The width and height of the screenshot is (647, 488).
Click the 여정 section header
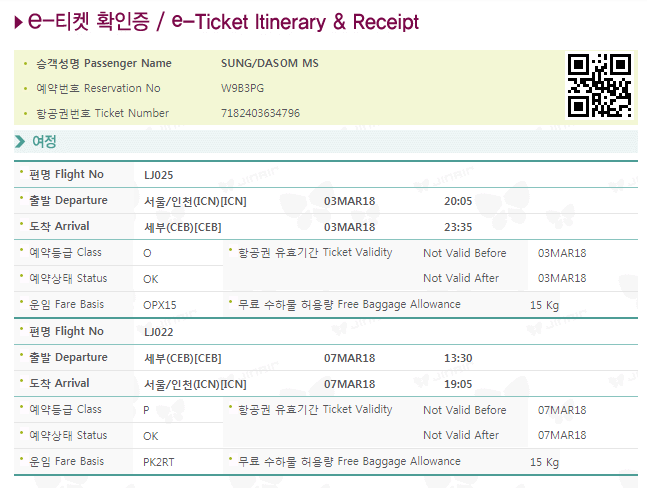tap(326, 141)
